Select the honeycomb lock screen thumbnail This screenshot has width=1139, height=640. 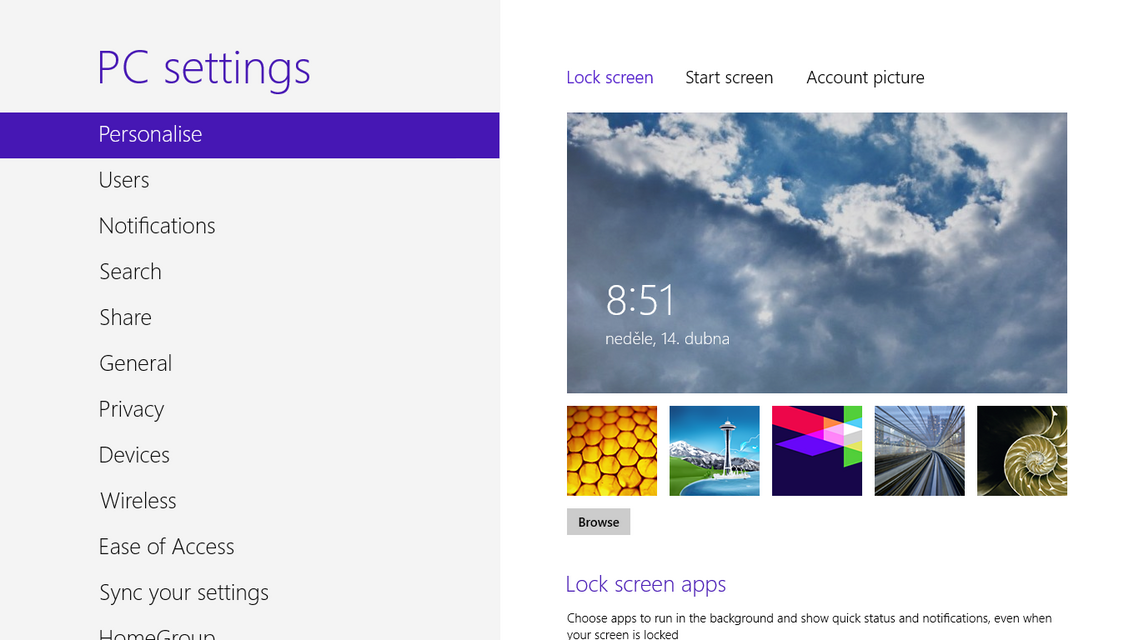tap(611, 451)
